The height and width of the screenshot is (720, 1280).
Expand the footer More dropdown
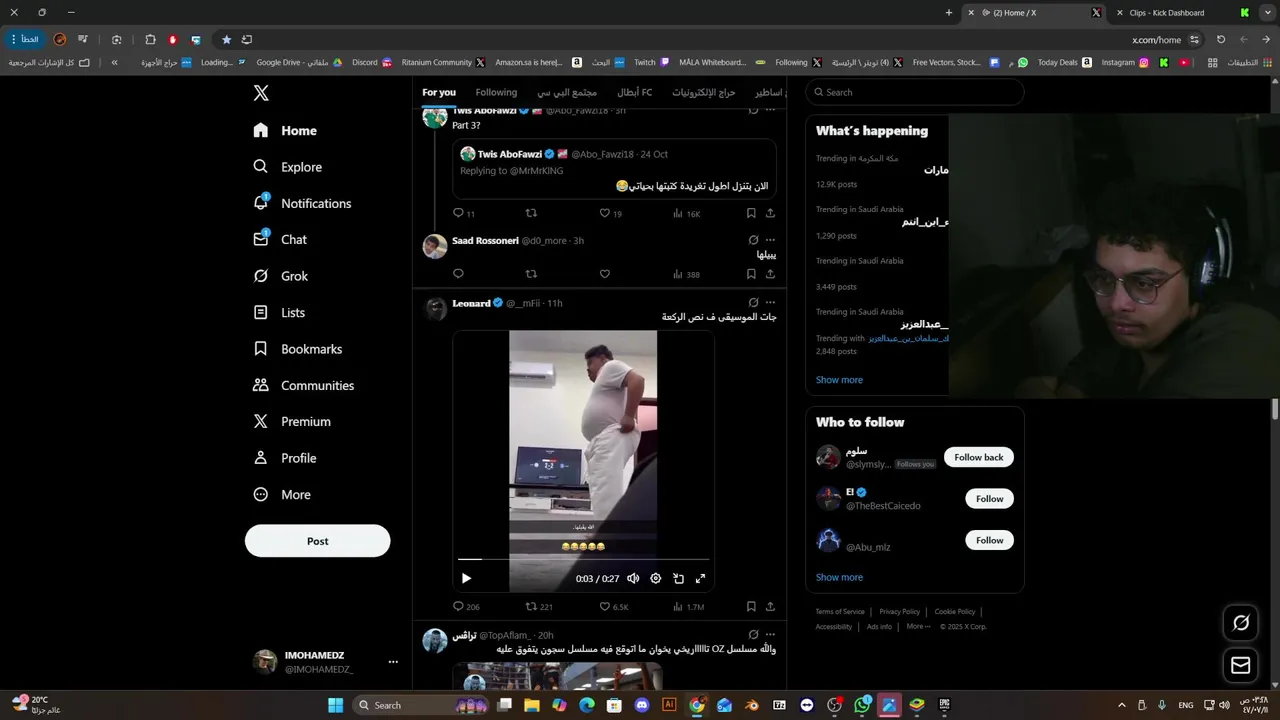919,627
